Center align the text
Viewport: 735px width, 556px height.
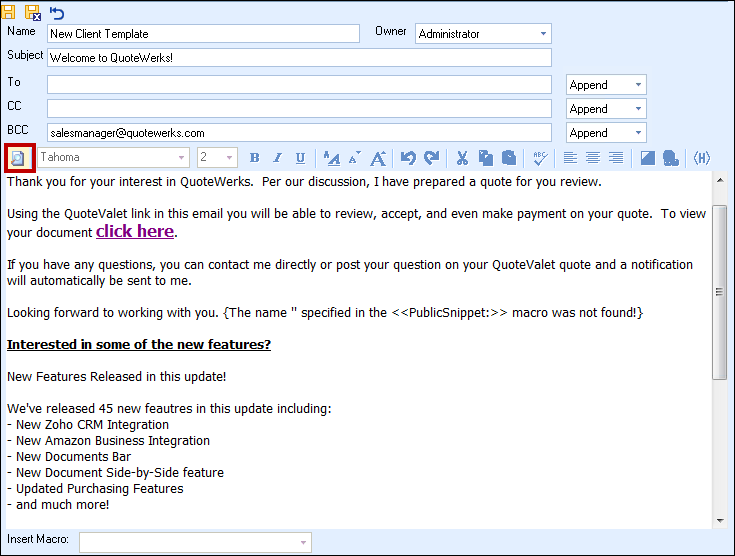click(x=593, y=158)
